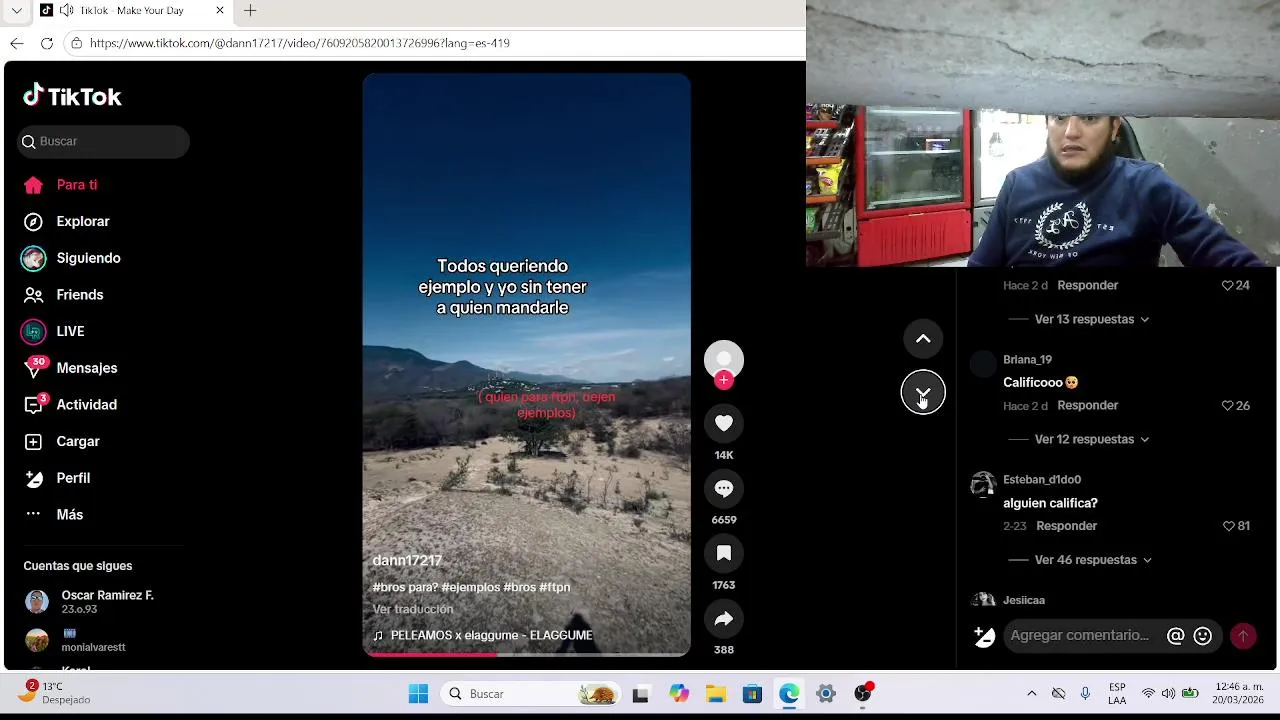1280x720 pixels.
Task: Open OBS Studio from the taskbar
Action: [863, 694]
